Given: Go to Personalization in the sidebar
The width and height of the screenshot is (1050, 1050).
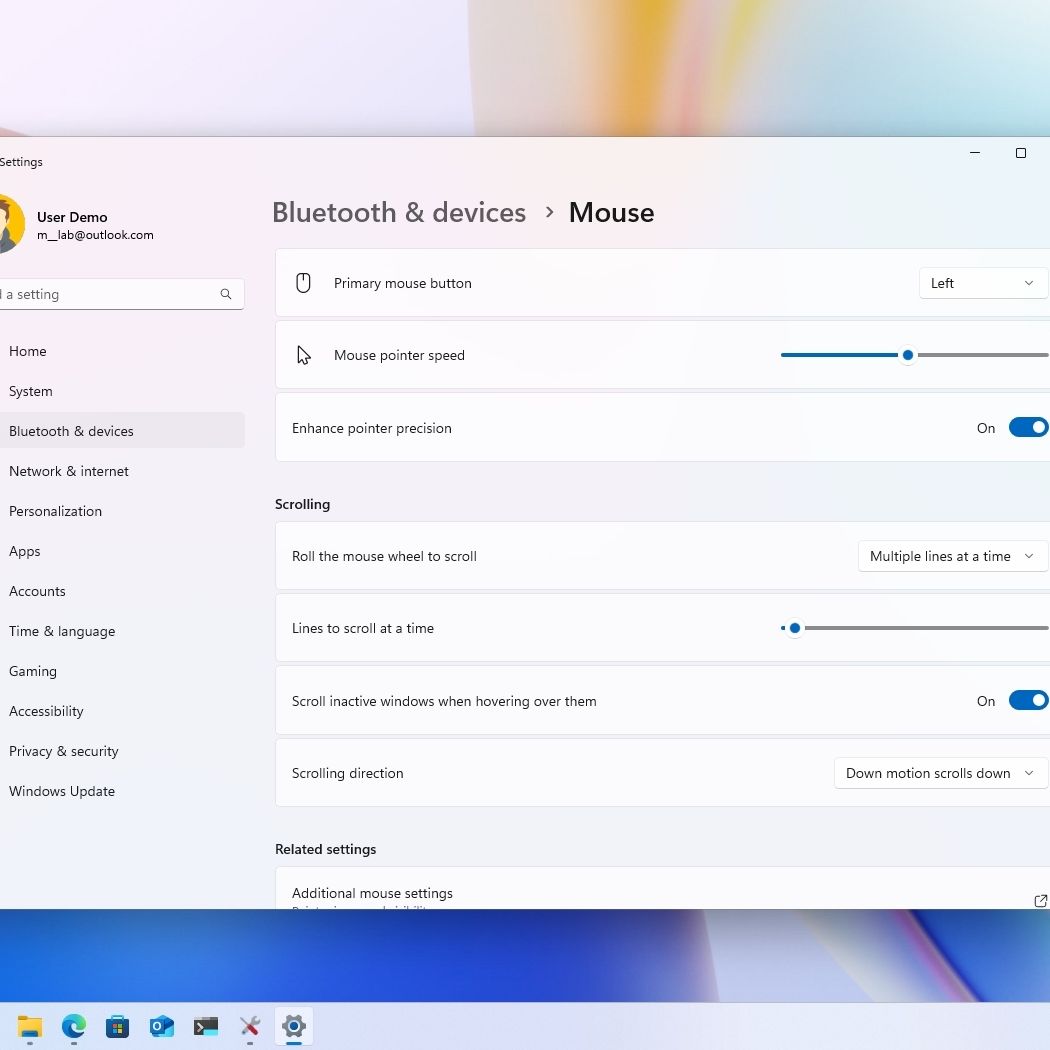Looking at the screenshot, I should pos(55,511).
